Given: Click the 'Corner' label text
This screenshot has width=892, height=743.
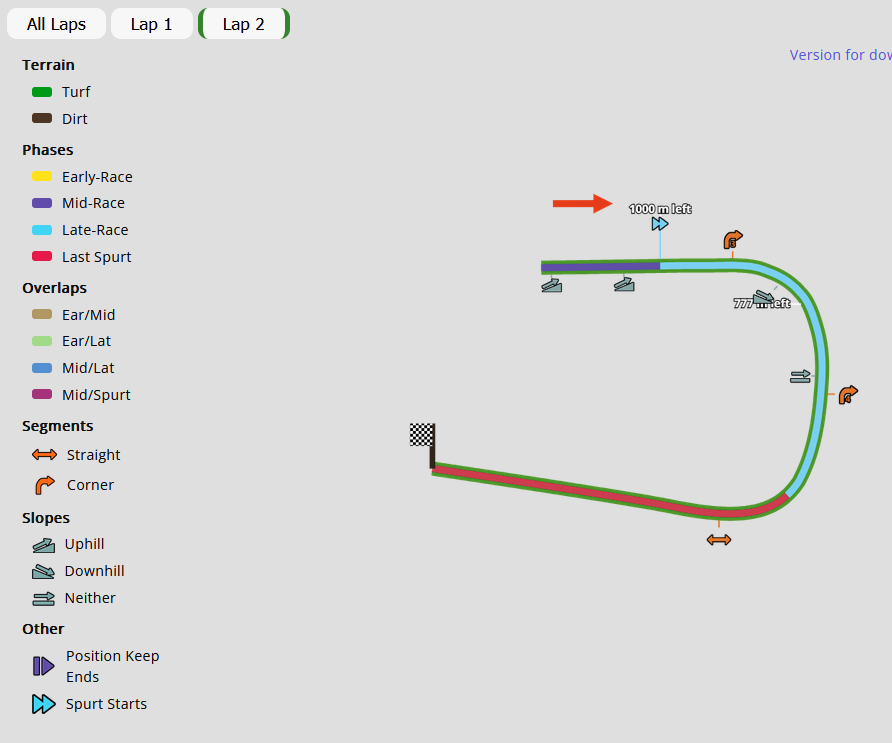Looking at the screenshot, I should [x=90, y=485].
